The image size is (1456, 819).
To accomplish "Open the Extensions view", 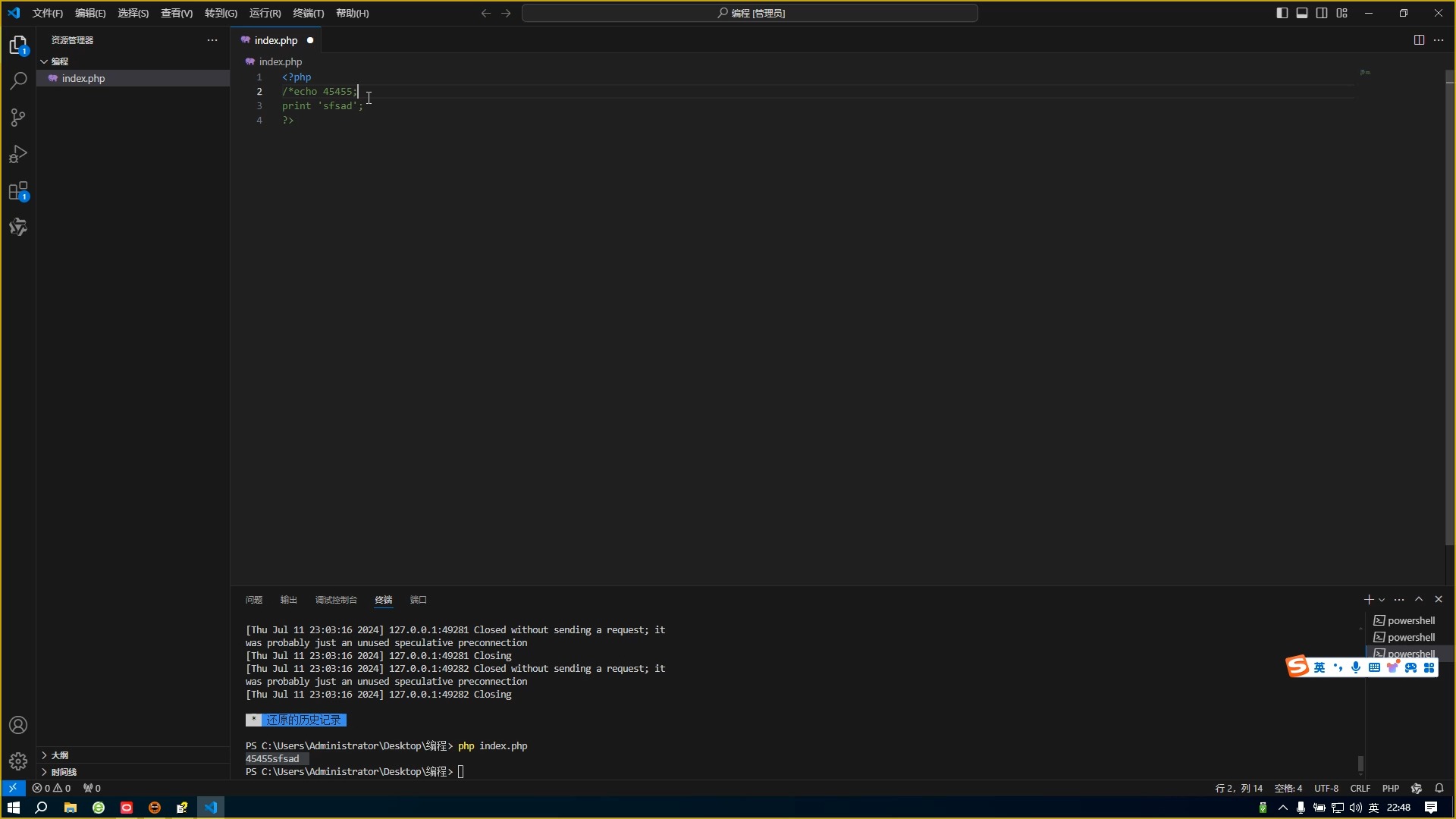I will [x=18, y=191].
